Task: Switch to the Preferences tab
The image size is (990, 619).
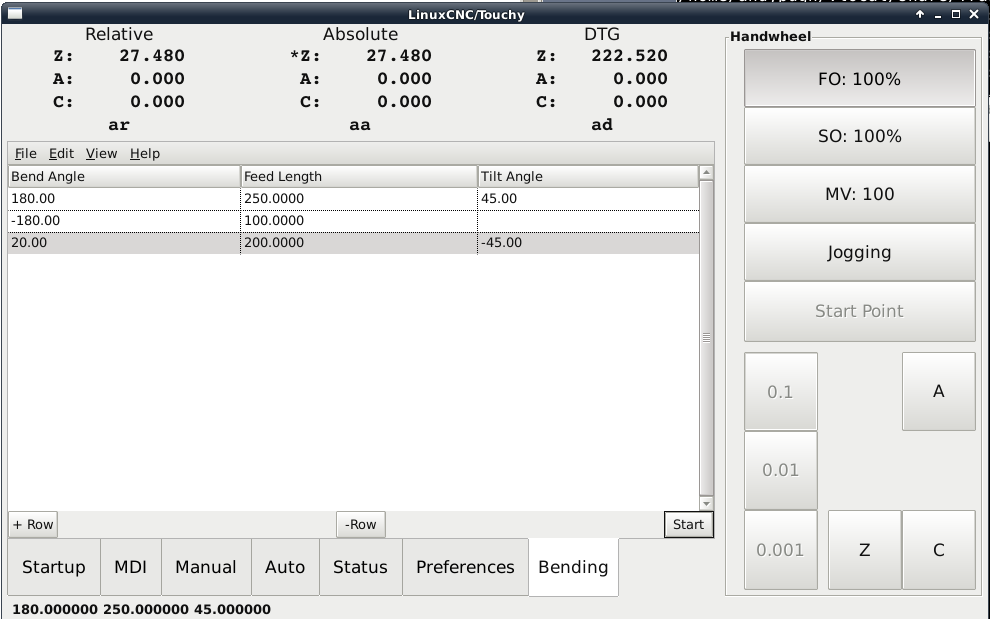Action: click(x=465, y=567)
